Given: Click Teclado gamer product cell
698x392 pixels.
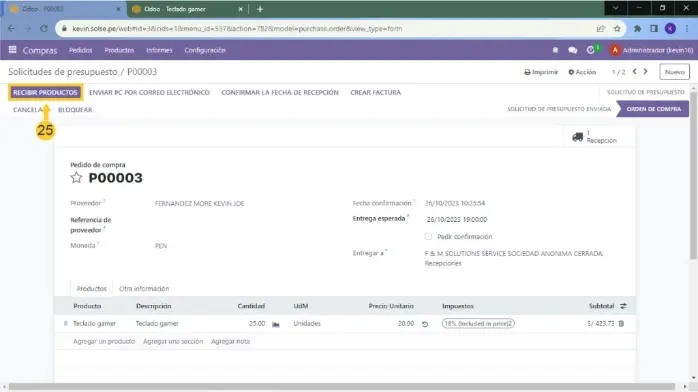Looking at the screenshot, I should 94,323.
